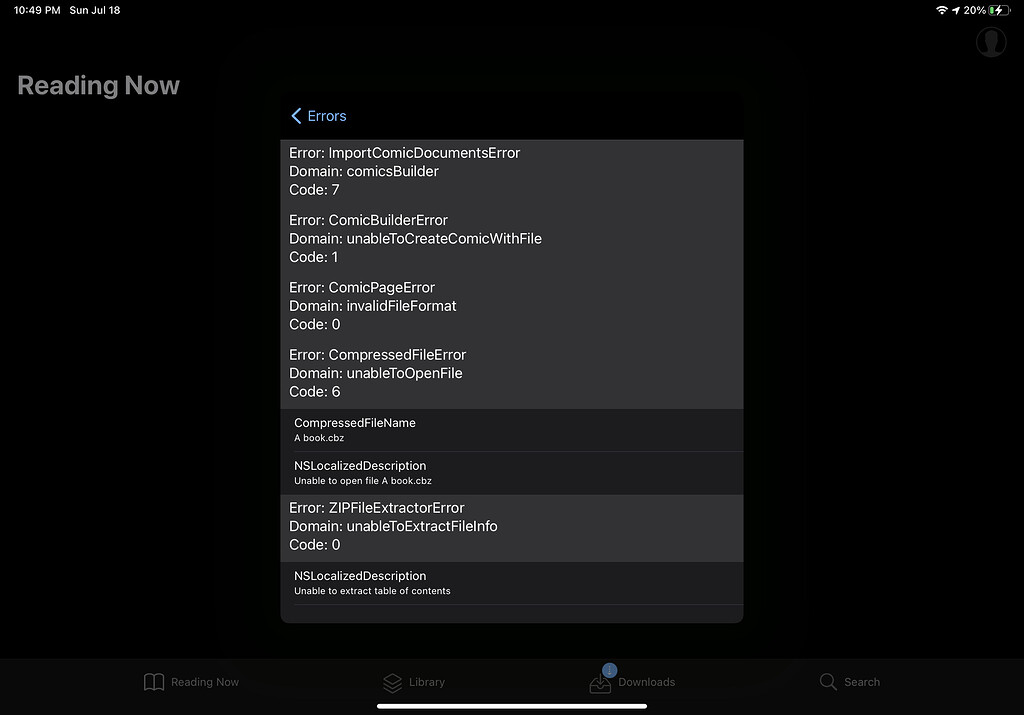Tap the ZIPFileExtractorError header

[377, 507]
